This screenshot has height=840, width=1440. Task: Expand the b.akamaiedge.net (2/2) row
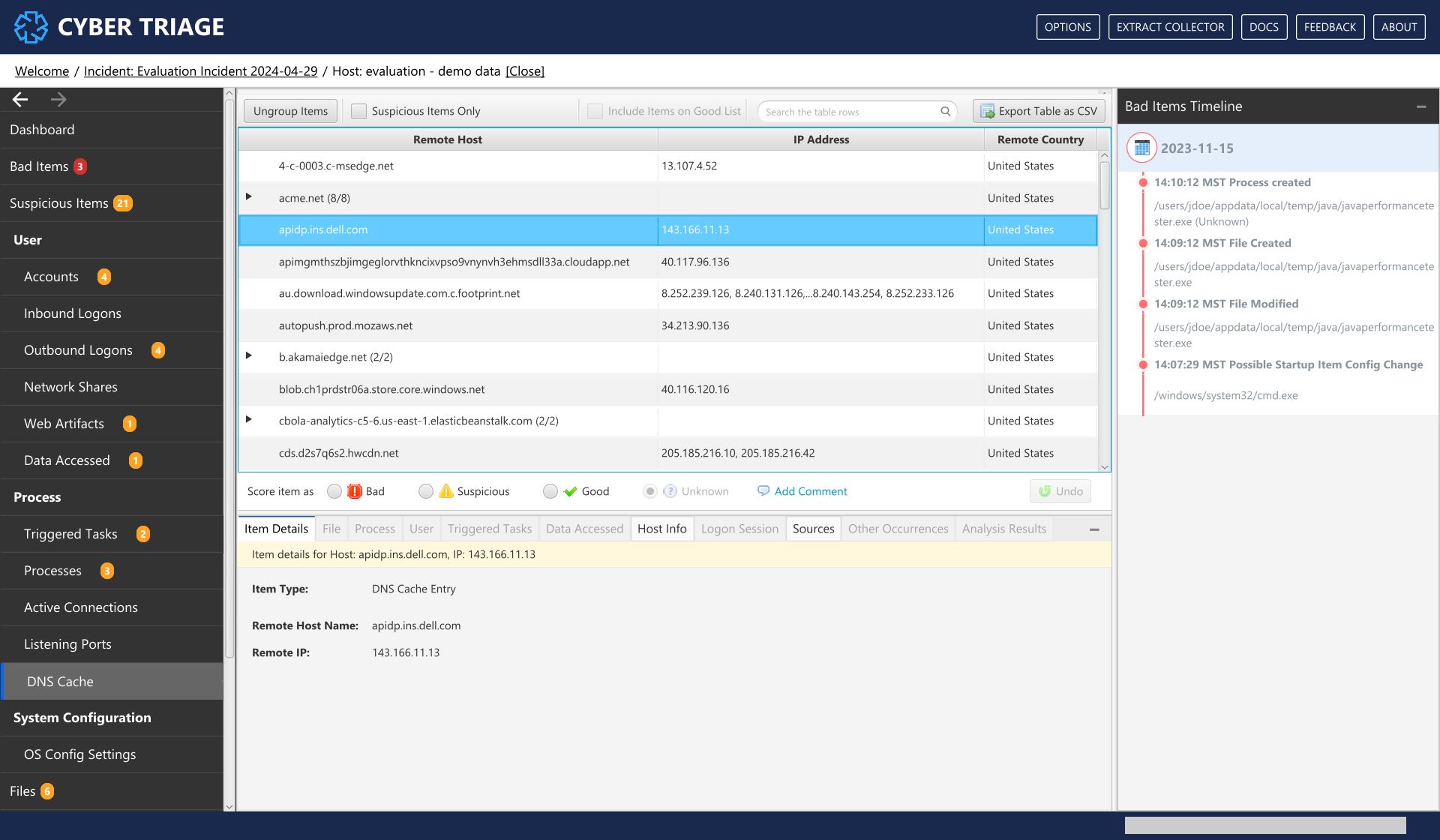[x=249, y=355]
